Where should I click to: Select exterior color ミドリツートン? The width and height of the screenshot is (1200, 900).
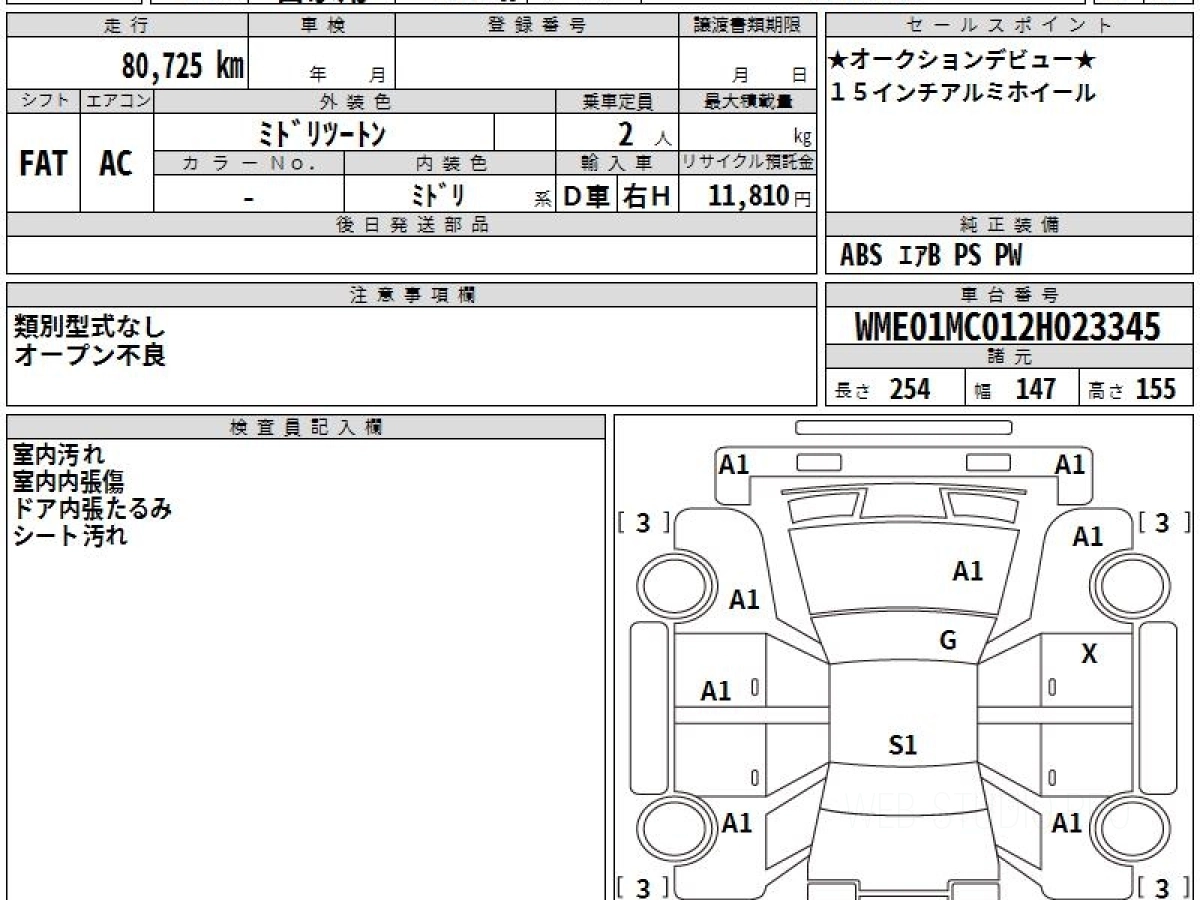click(321, 132)
